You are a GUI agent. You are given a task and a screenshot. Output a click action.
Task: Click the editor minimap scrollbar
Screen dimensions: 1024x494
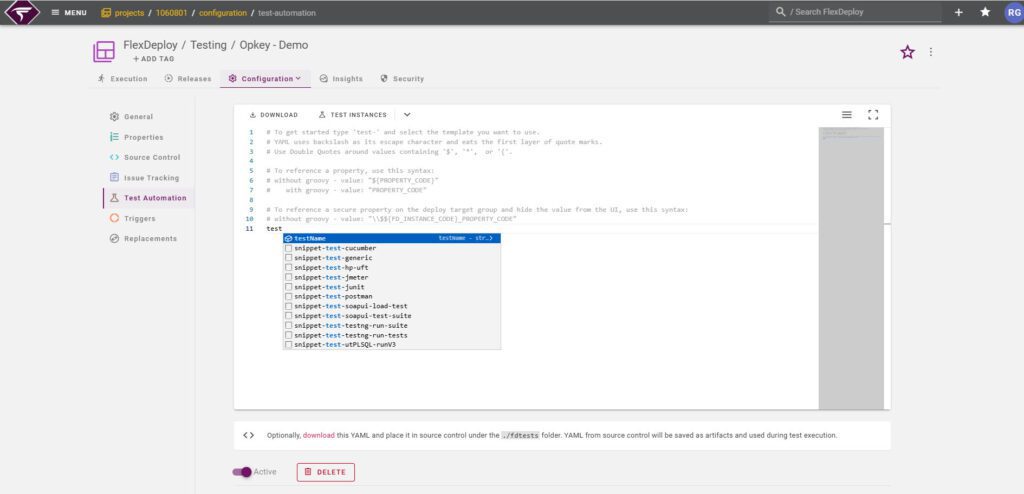851,268
